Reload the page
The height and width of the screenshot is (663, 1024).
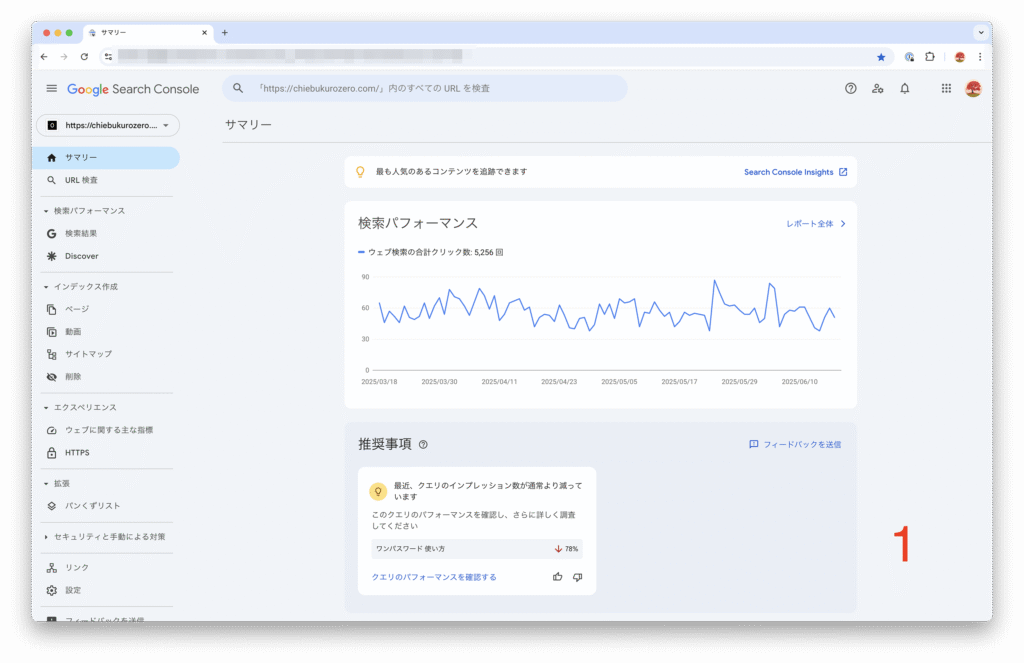(84, 57)
